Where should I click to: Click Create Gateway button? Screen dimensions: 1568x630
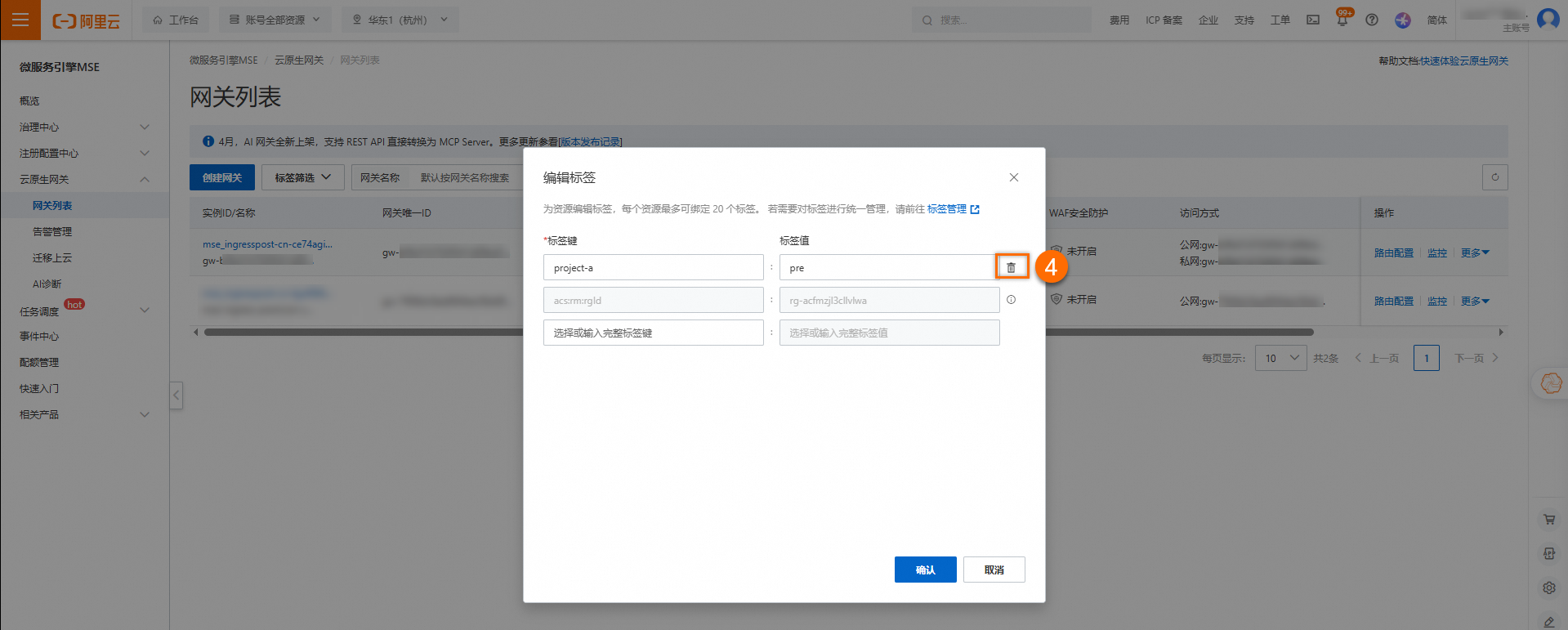point(222,177)
